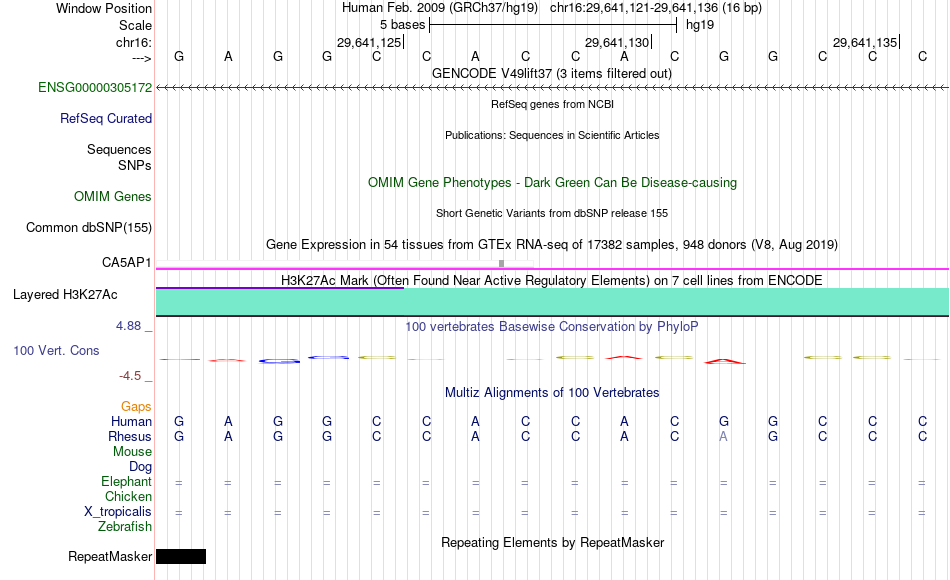
Task: Click the Dog species row label
Action: pyautogui.click(x=140, y=467)
